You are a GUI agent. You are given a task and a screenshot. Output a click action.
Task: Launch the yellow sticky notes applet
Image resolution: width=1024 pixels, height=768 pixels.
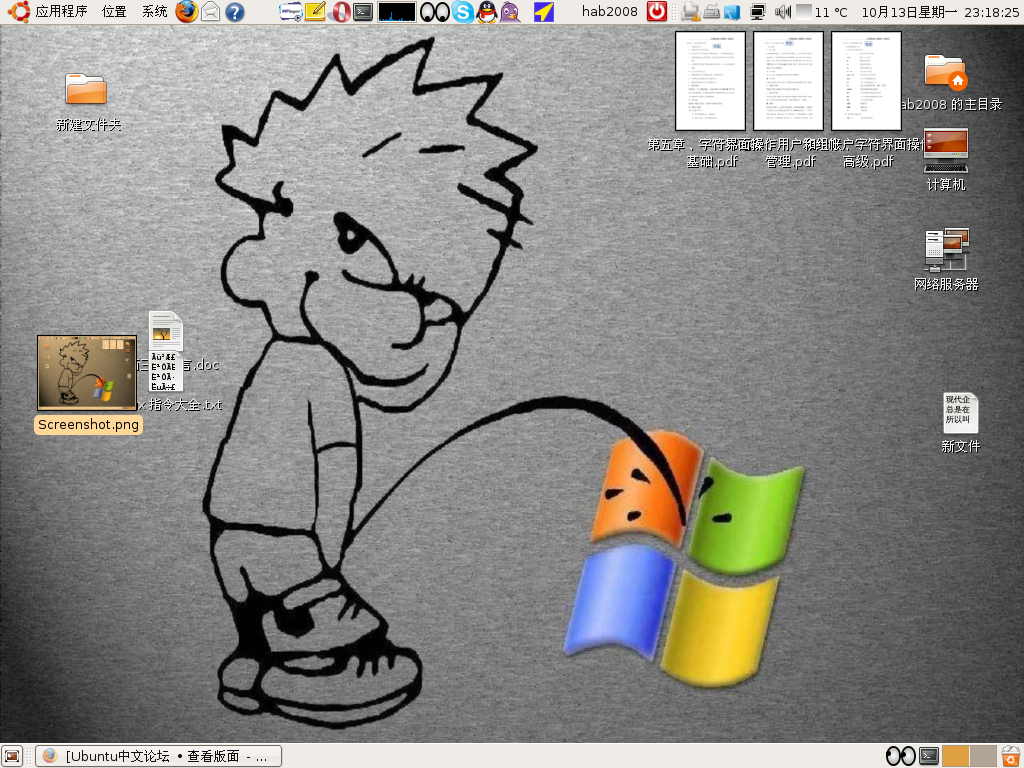coord(315,11)
